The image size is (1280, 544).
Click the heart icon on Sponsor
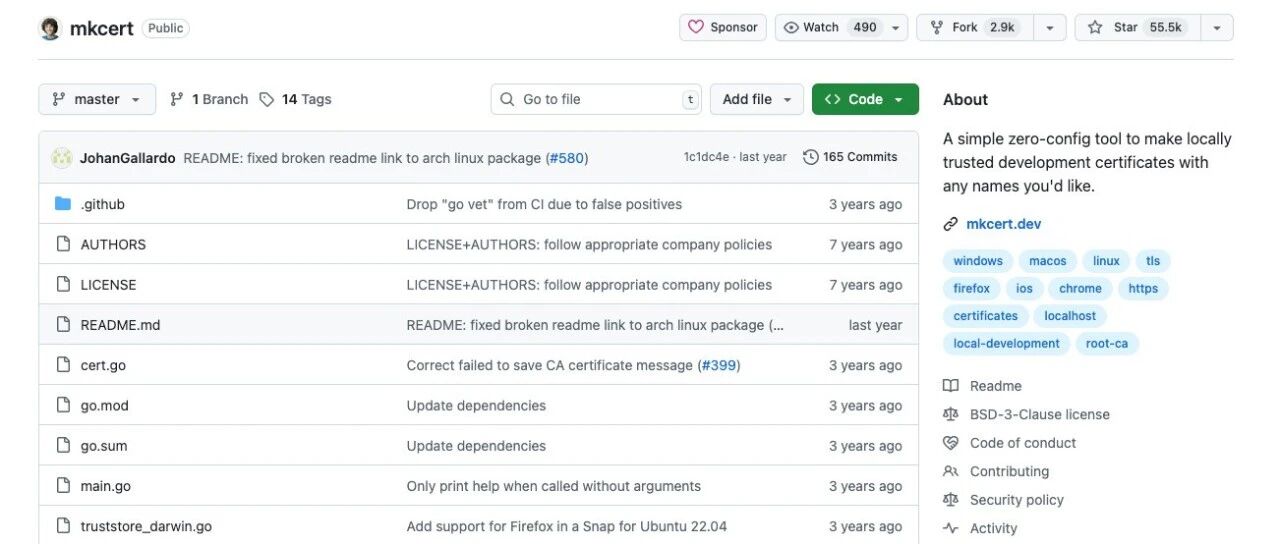coord(696,27)
